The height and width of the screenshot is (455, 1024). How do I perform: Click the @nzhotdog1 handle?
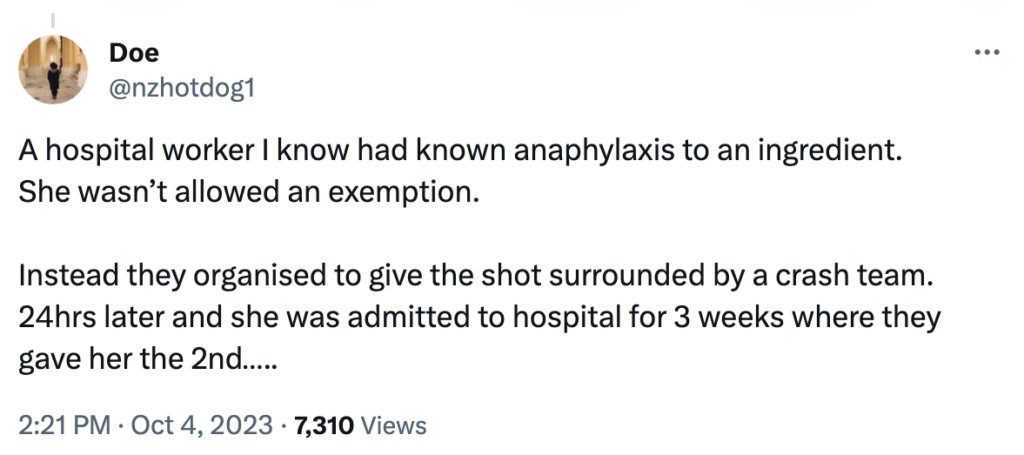pos(182,89)
